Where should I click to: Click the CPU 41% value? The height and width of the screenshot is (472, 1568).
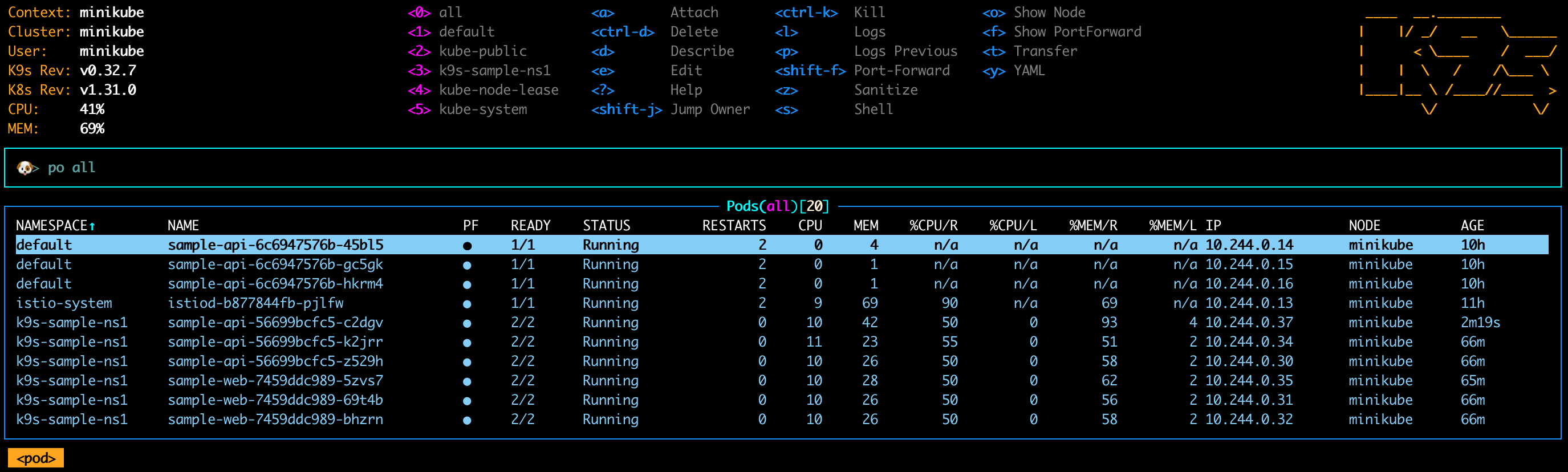tap(92, 109)
